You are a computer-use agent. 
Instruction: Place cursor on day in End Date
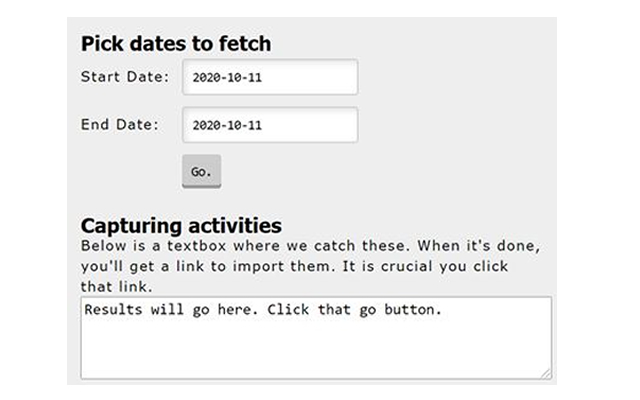coord(254,126)
